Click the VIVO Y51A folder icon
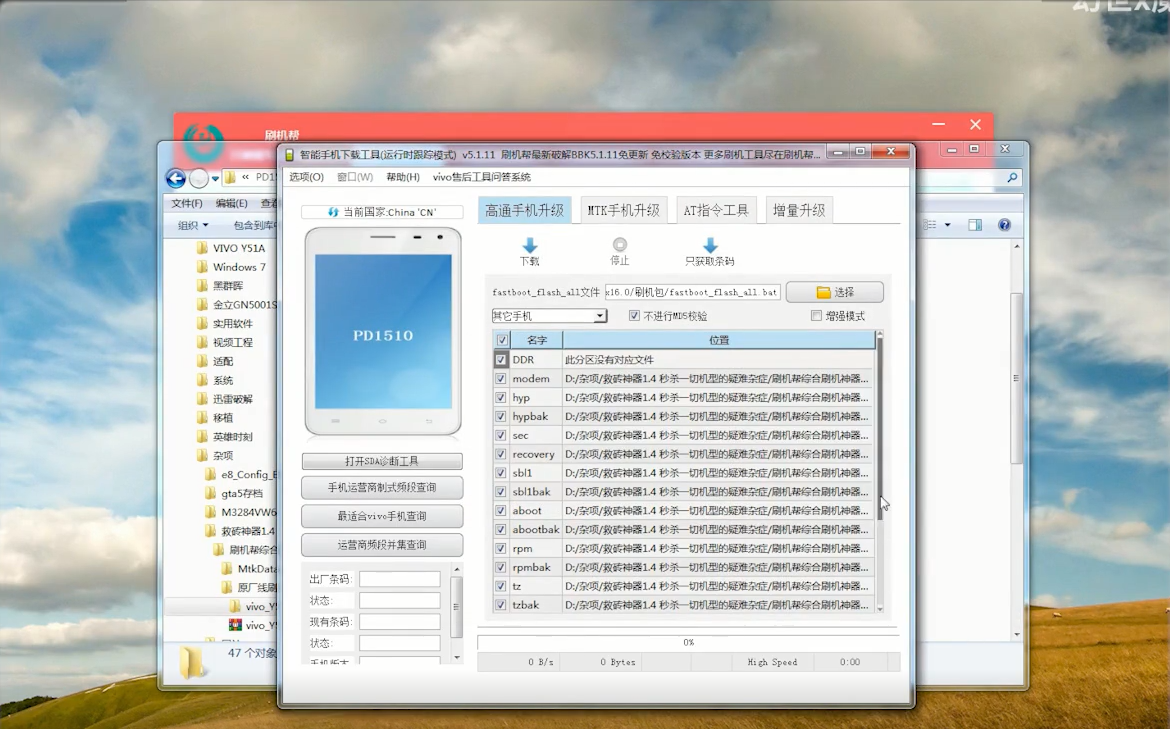Screen dimensions: 1170x729 click(202, 248)
